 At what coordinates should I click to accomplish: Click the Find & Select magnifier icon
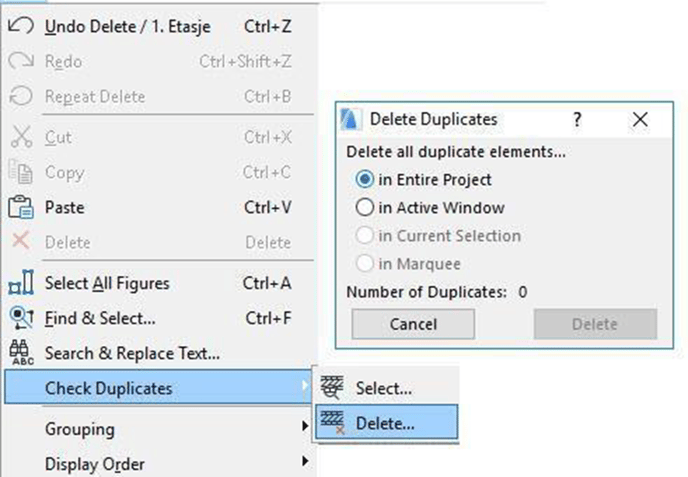coord(21,318)
